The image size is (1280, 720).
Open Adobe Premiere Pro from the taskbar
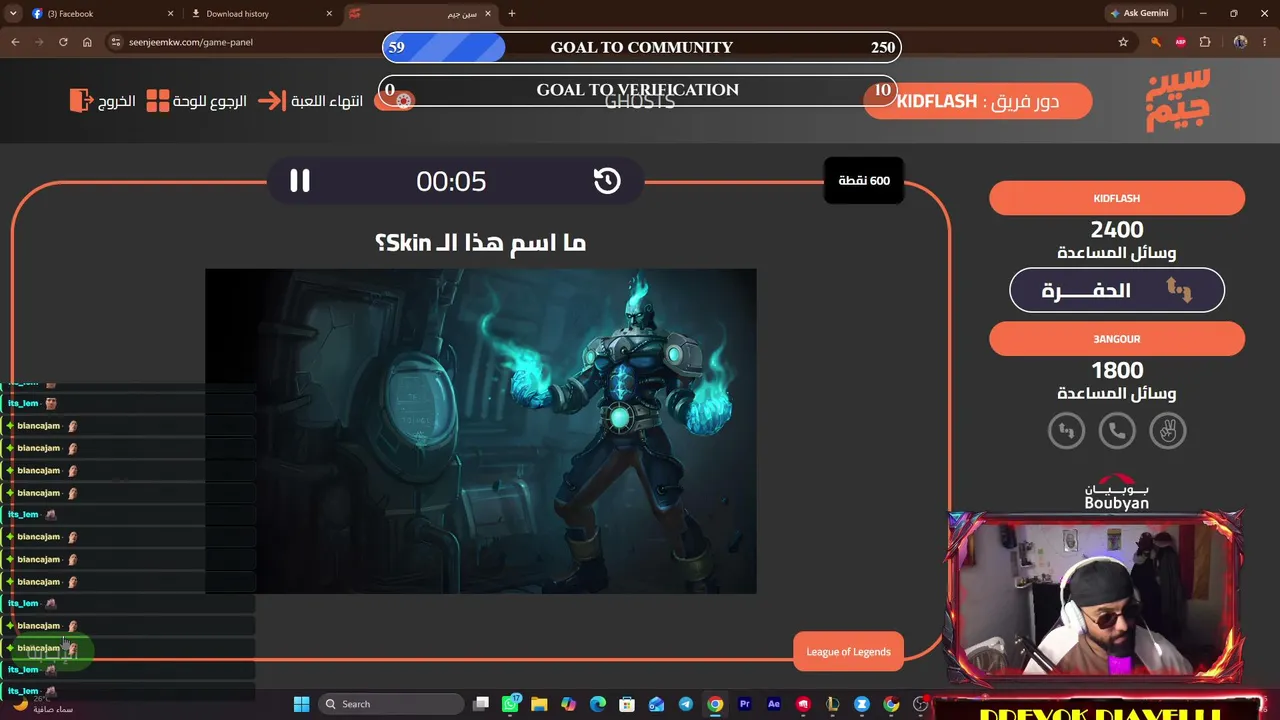pyautogui.click(x=744, y=704)
